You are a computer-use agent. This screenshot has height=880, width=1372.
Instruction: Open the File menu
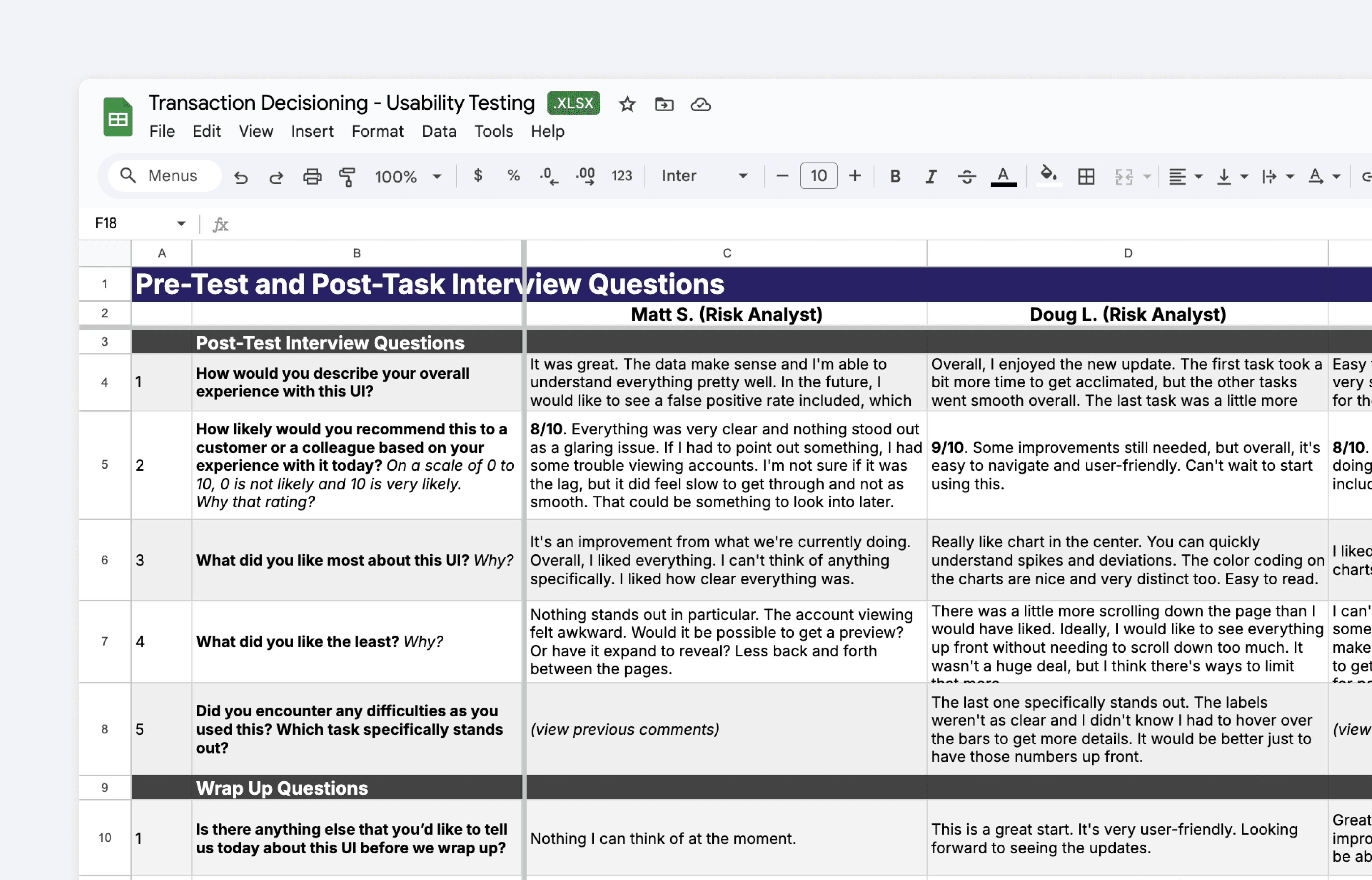pyautogui.click(x=162, y=131)
